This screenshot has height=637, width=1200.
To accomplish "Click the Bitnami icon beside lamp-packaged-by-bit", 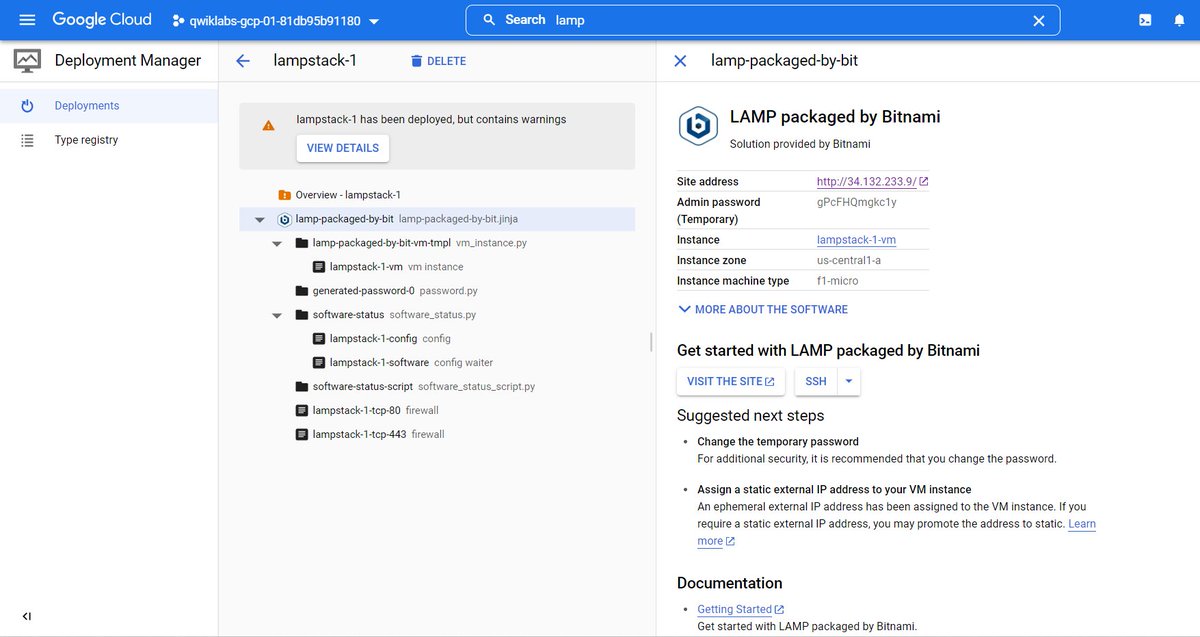I will click(x=285, y=219).
